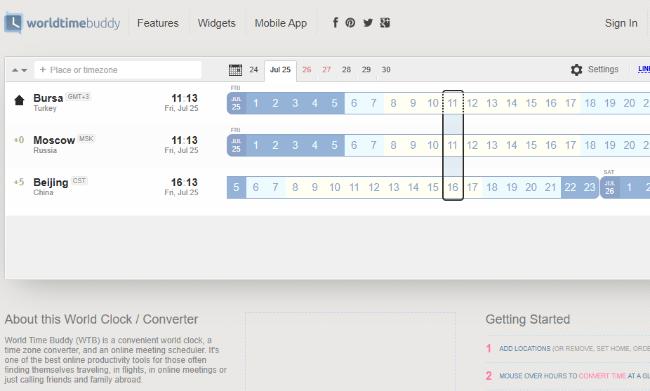
Task: Switch to date 28 tab
Action: (347, 70)
